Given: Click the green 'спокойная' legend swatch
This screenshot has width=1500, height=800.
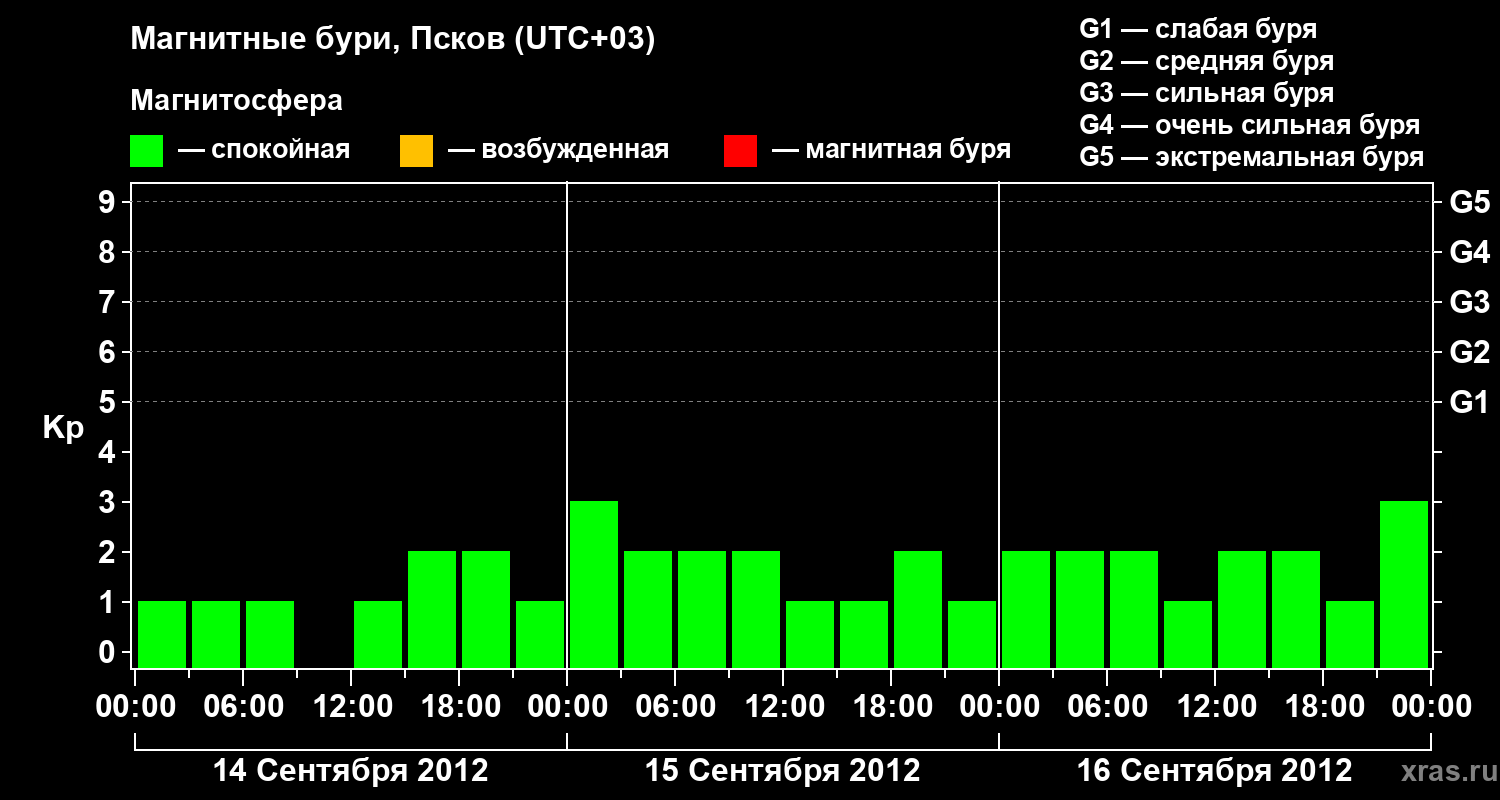Looking at the screenshot, I should coord(146,151).
